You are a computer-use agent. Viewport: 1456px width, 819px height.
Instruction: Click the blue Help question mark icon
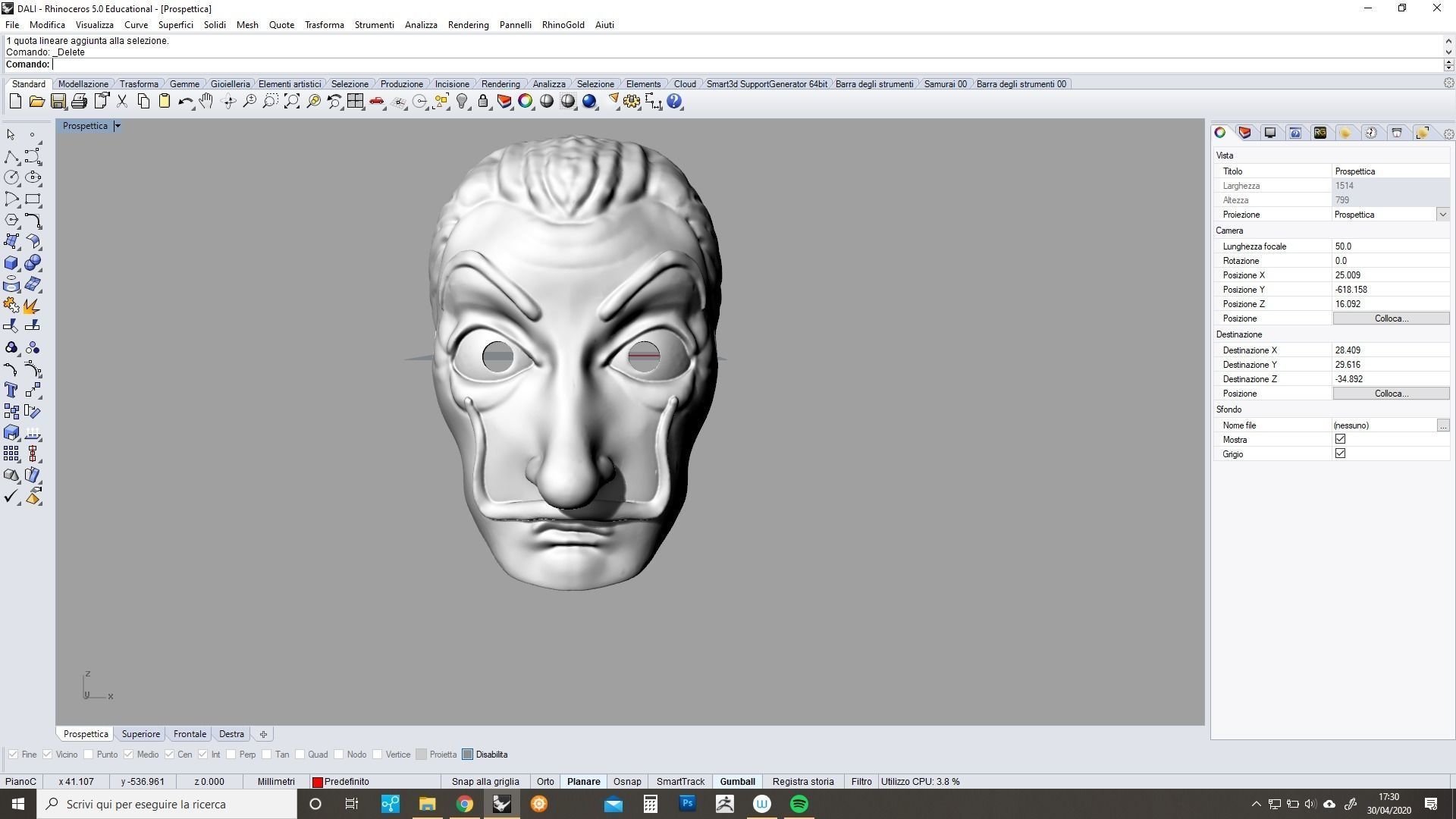(674, 102)
